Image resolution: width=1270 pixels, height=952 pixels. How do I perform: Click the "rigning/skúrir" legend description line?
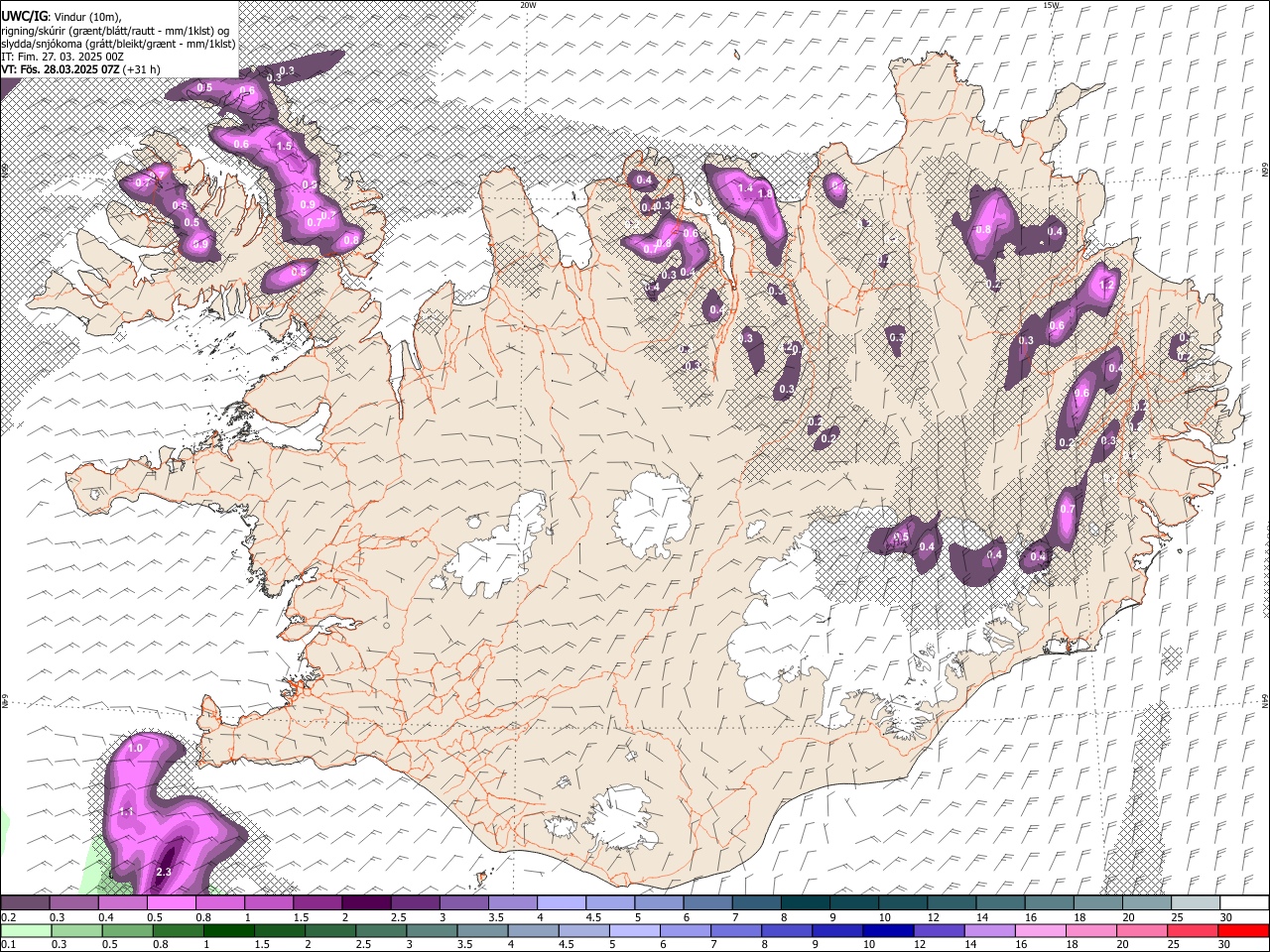click(x=117, y=31)
